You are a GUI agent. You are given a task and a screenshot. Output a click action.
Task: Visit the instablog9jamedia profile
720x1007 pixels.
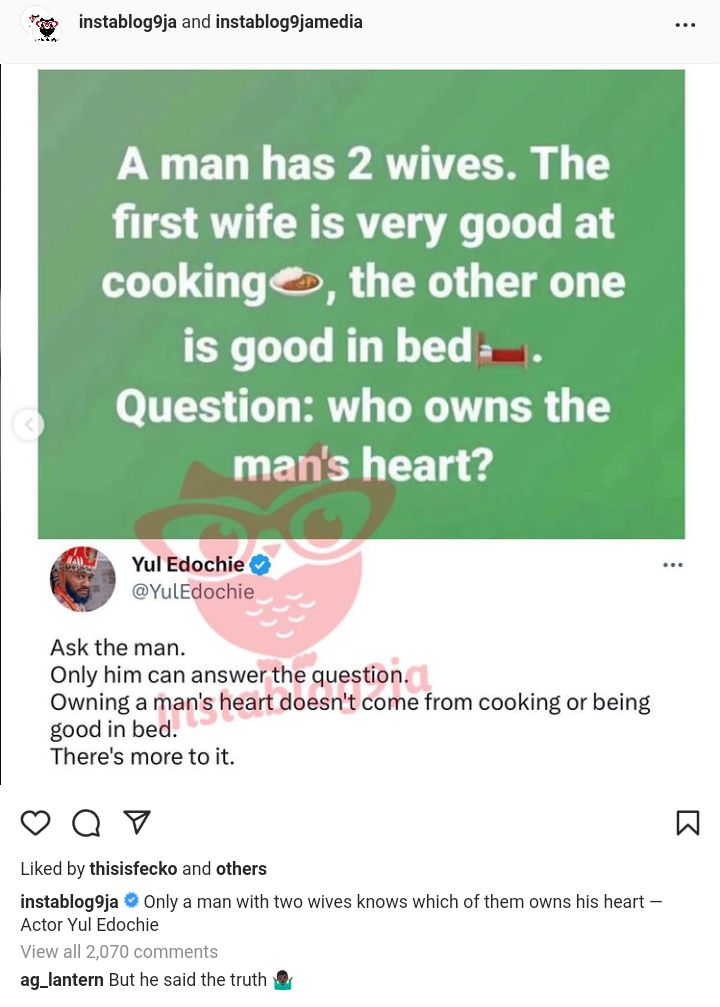click(x=289, y=22)
